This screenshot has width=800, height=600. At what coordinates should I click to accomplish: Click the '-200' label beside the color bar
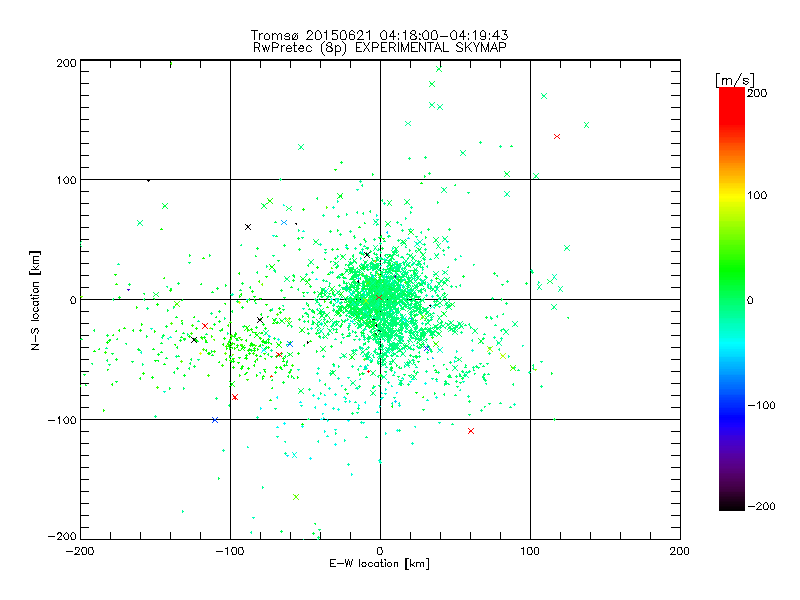tap(761, 506)
